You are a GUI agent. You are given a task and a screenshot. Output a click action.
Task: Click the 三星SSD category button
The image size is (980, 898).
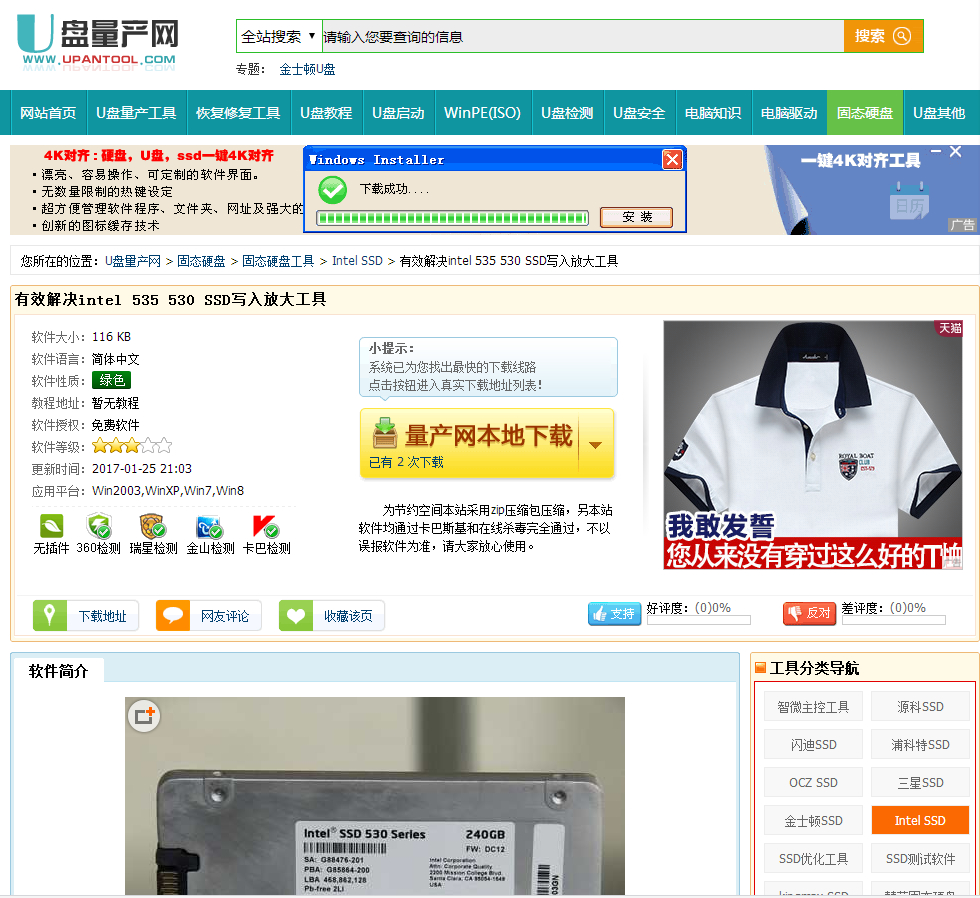coord(920,782)
